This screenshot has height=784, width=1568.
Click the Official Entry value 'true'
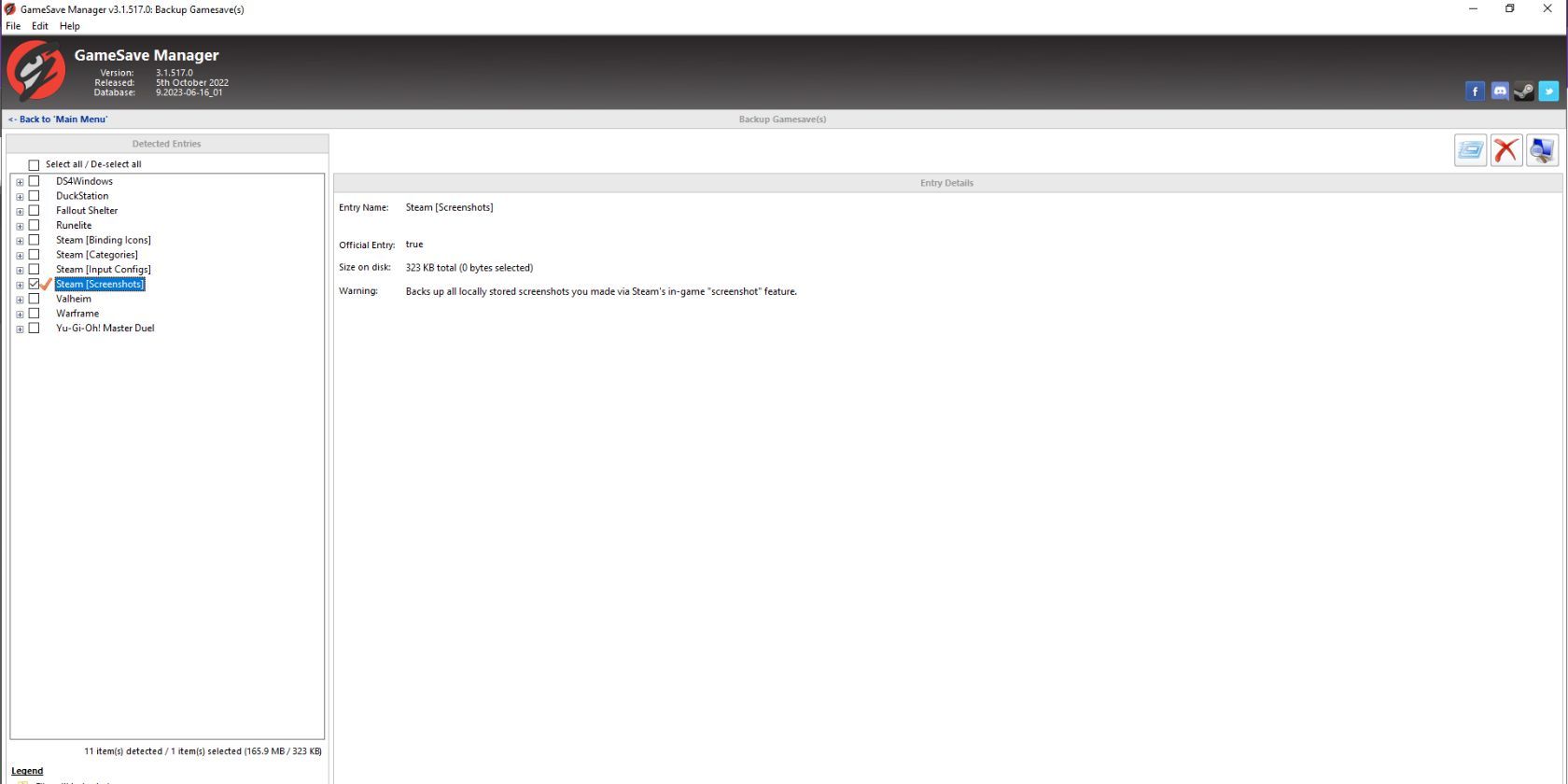[414, 245]
